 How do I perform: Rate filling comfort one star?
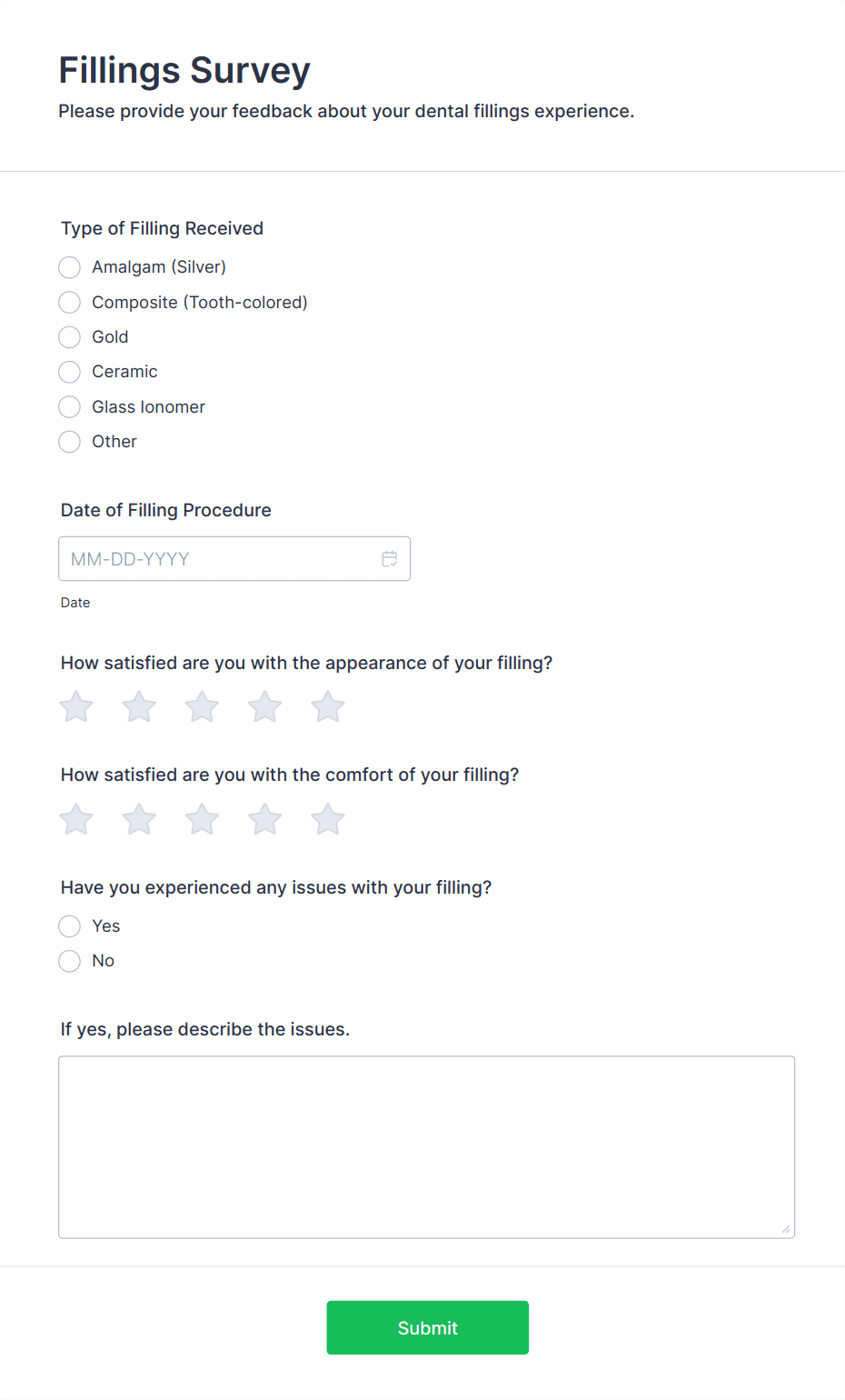pos(76,819)
